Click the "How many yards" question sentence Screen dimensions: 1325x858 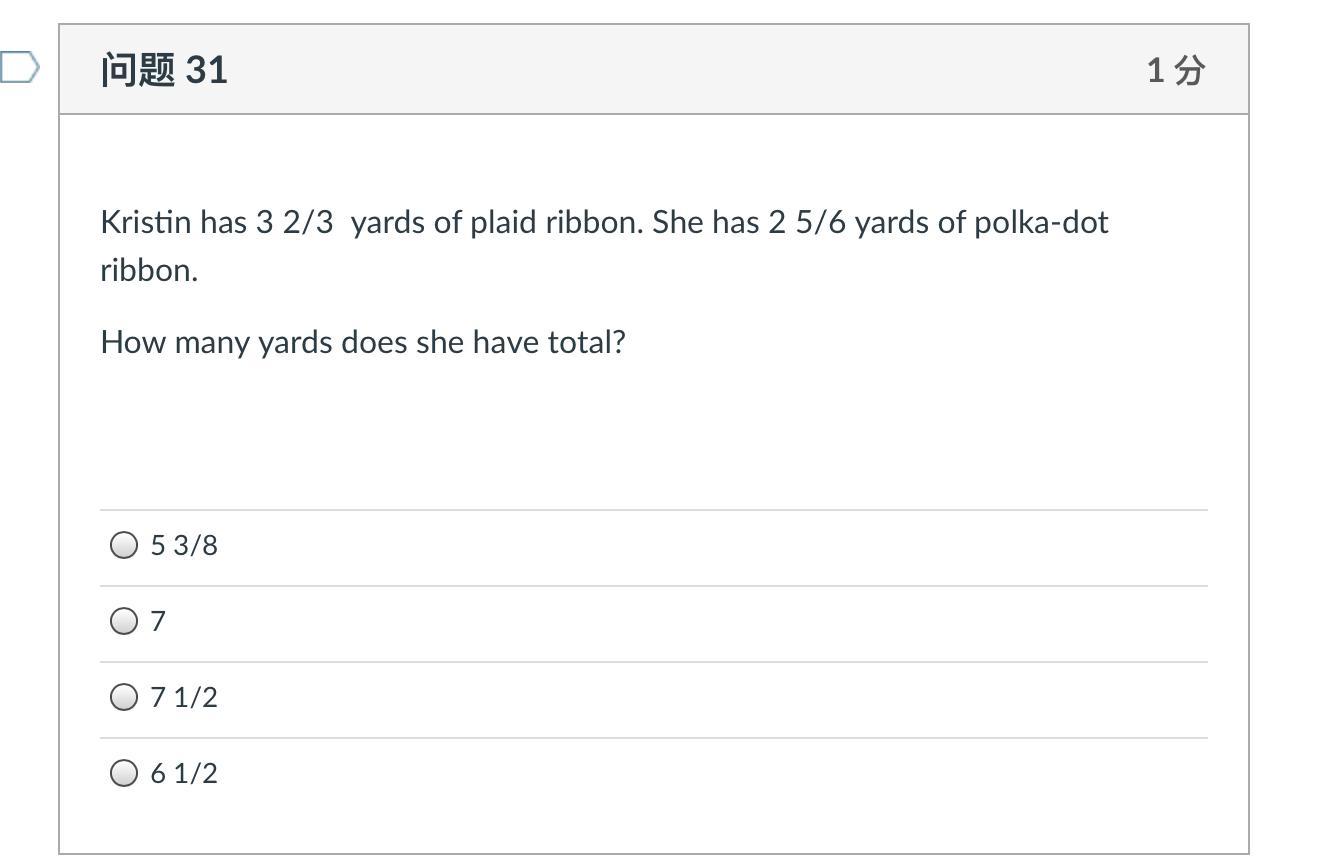[x=362, y=342]
